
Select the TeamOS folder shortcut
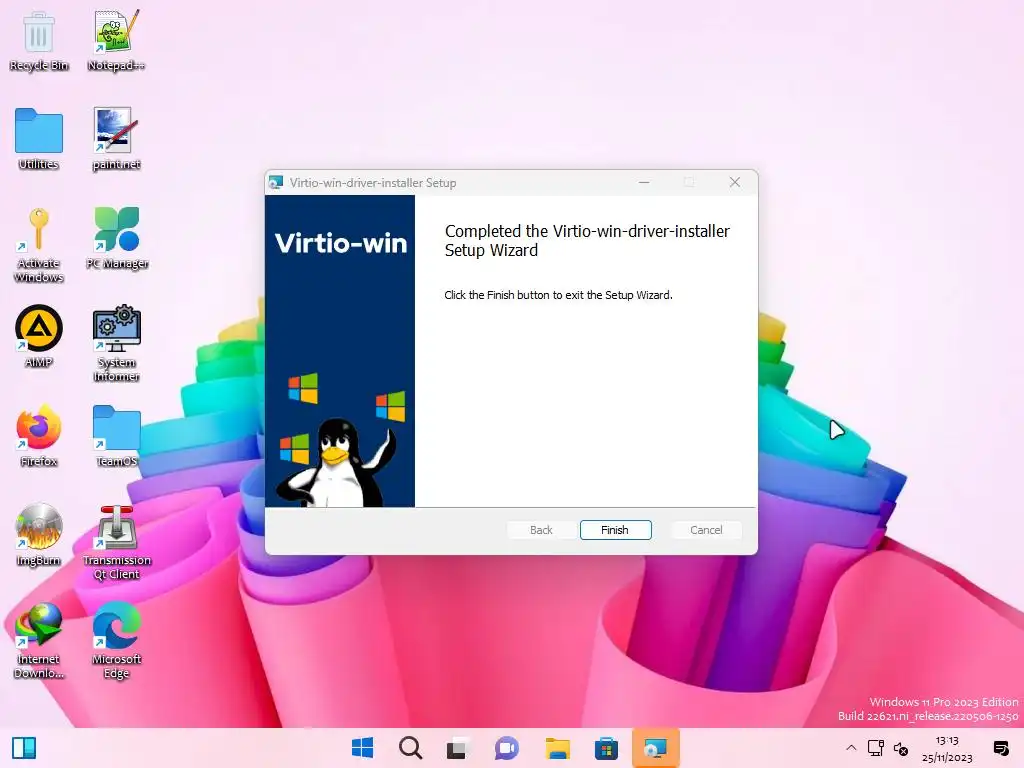116,436
